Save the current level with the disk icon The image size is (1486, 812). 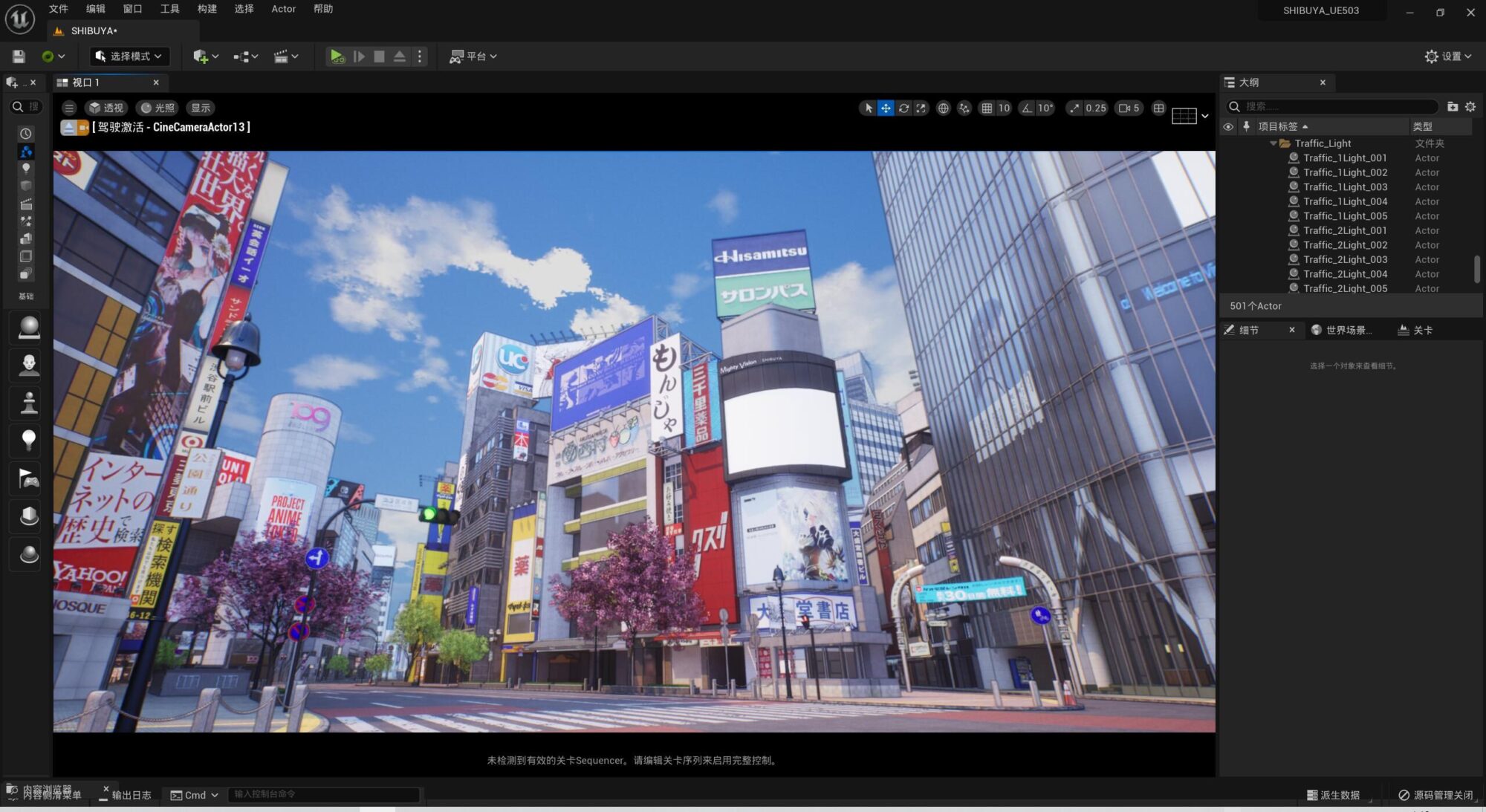point(19,56)
